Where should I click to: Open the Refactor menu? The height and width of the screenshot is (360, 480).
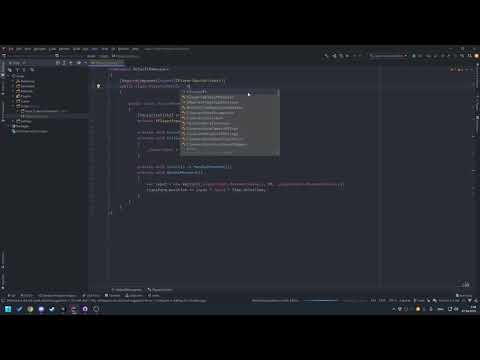64,49
